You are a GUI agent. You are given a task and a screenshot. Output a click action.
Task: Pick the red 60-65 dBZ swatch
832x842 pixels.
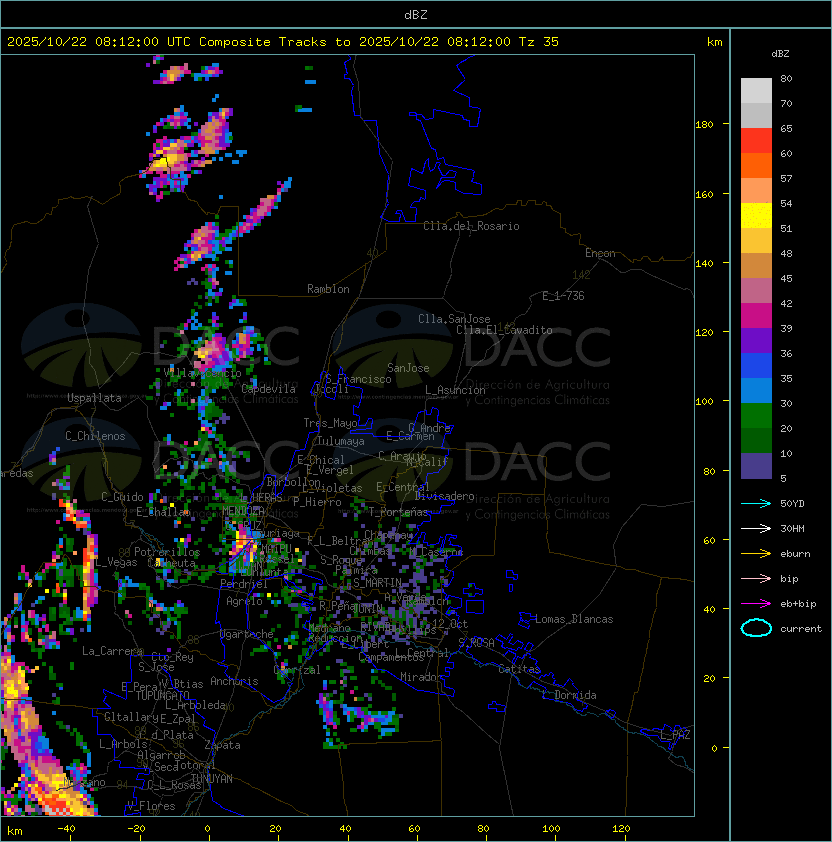[756, 141]
